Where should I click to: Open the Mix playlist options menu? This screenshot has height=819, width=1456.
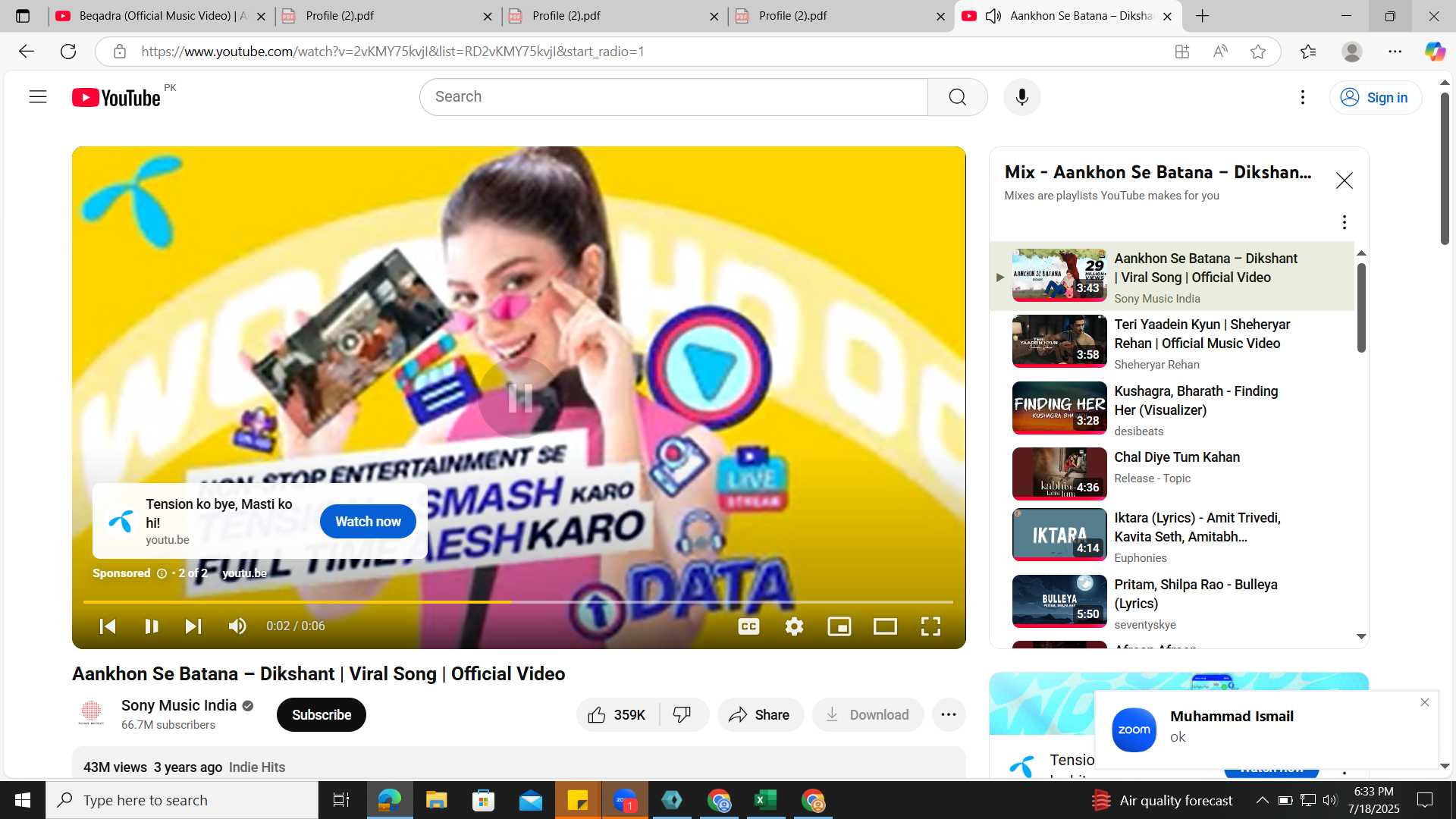point(1344,222)
